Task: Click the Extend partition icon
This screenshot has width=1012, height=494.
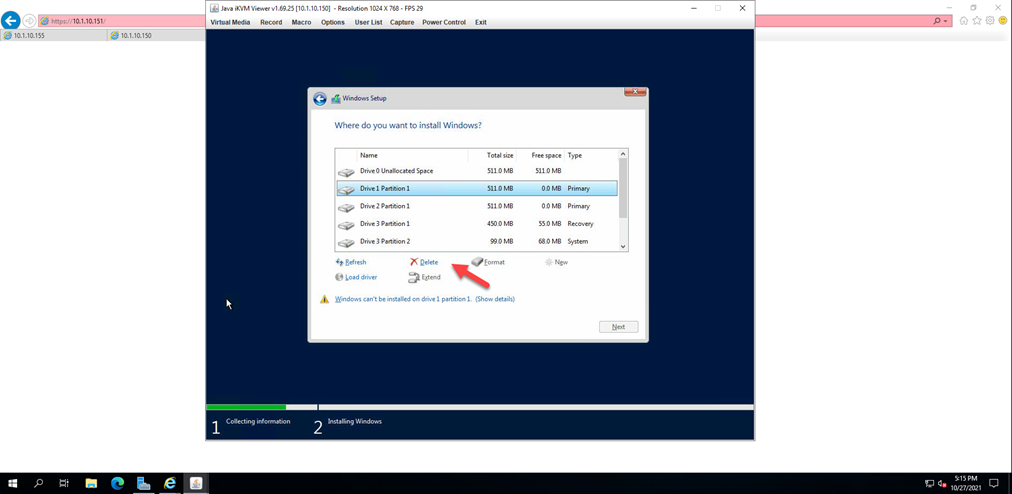Action: pyautogui.click(x=414, y=278)
